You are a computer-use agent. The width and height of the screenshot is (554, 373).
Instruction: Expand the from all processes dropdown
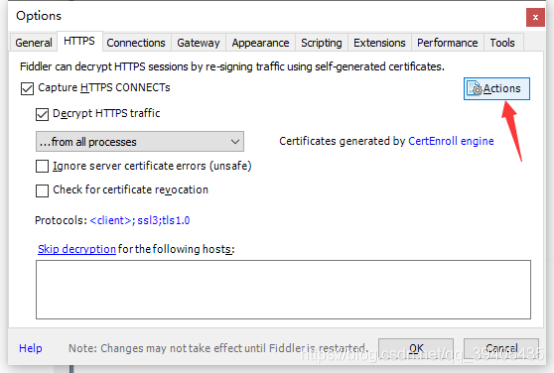[140, 142]
